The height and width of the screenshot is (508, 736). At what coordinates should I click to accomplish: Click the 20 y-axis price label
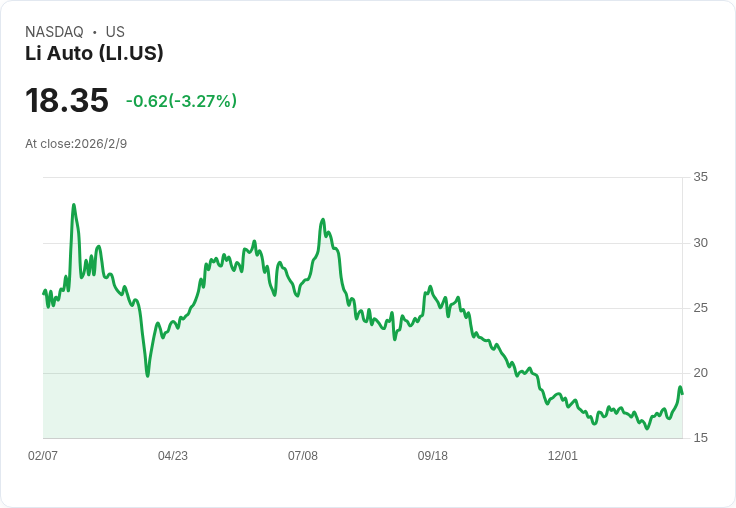pos(701,373)
